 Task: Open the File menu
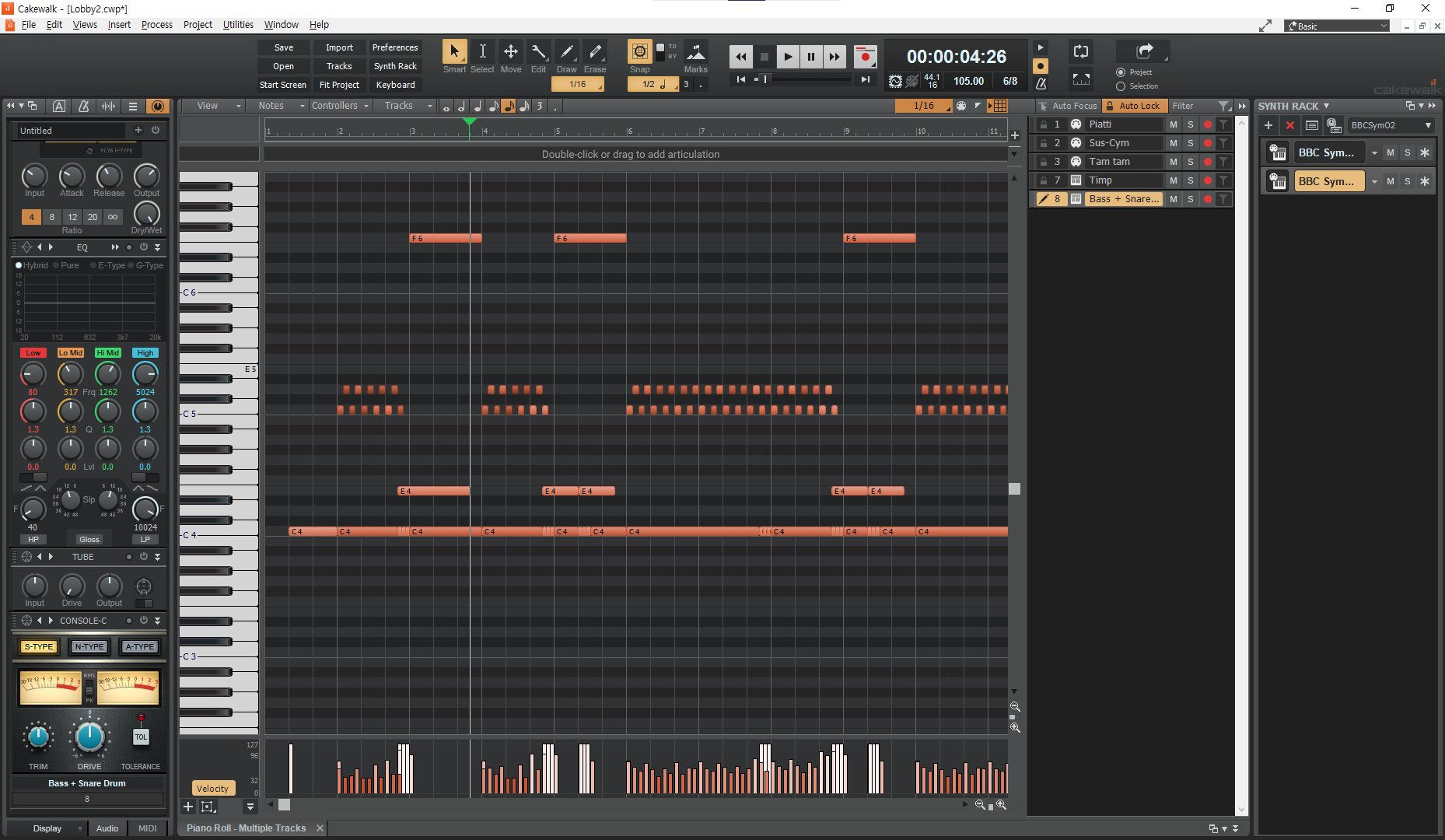(29, 25)
